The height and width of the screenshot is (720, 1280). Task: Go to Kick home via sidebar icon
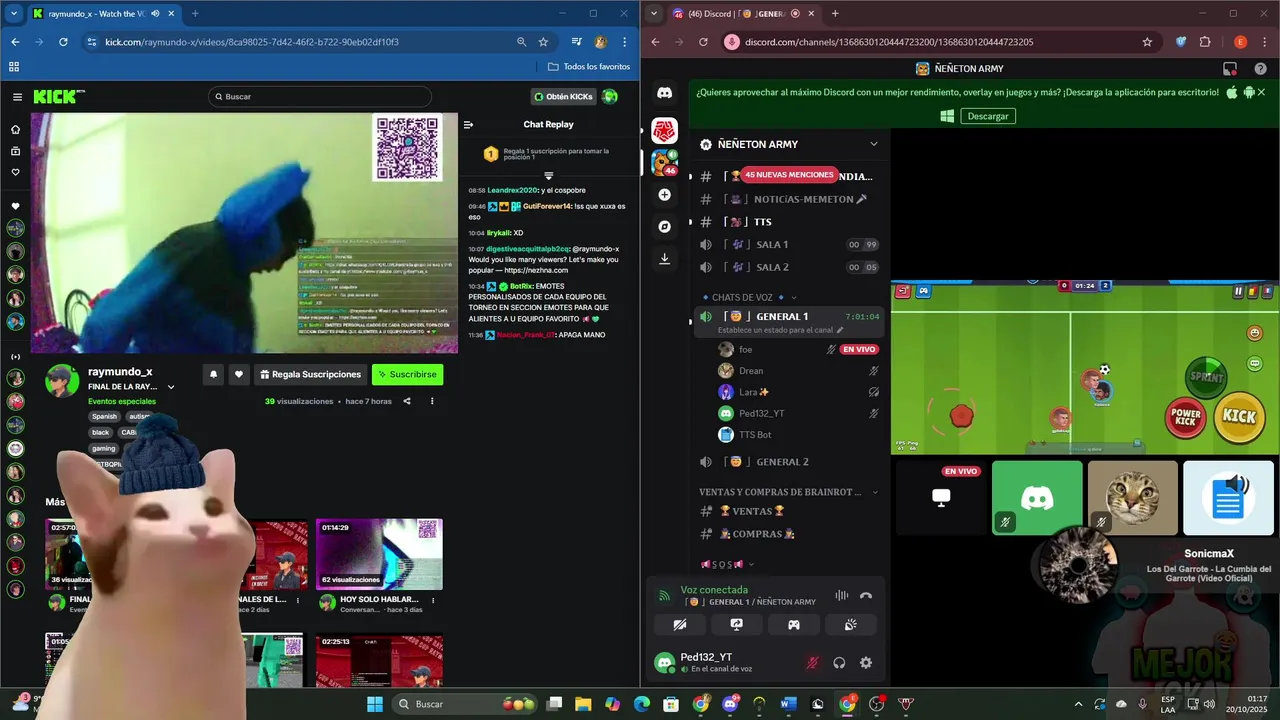pyautogui.click(x=15, y=129)
